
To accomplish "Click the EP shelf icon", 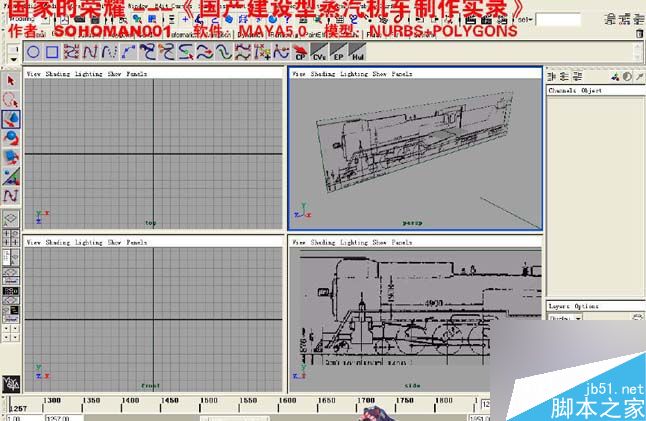I will [x=338, y=52].
